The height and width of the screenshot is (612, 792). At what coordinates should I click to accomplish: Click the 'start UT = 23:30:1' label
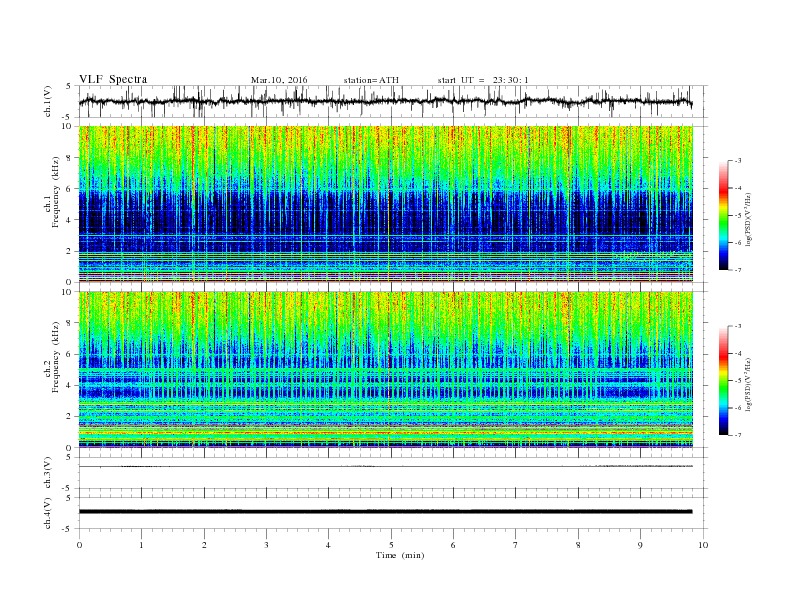pyautogui.click(x=483, y=80)
